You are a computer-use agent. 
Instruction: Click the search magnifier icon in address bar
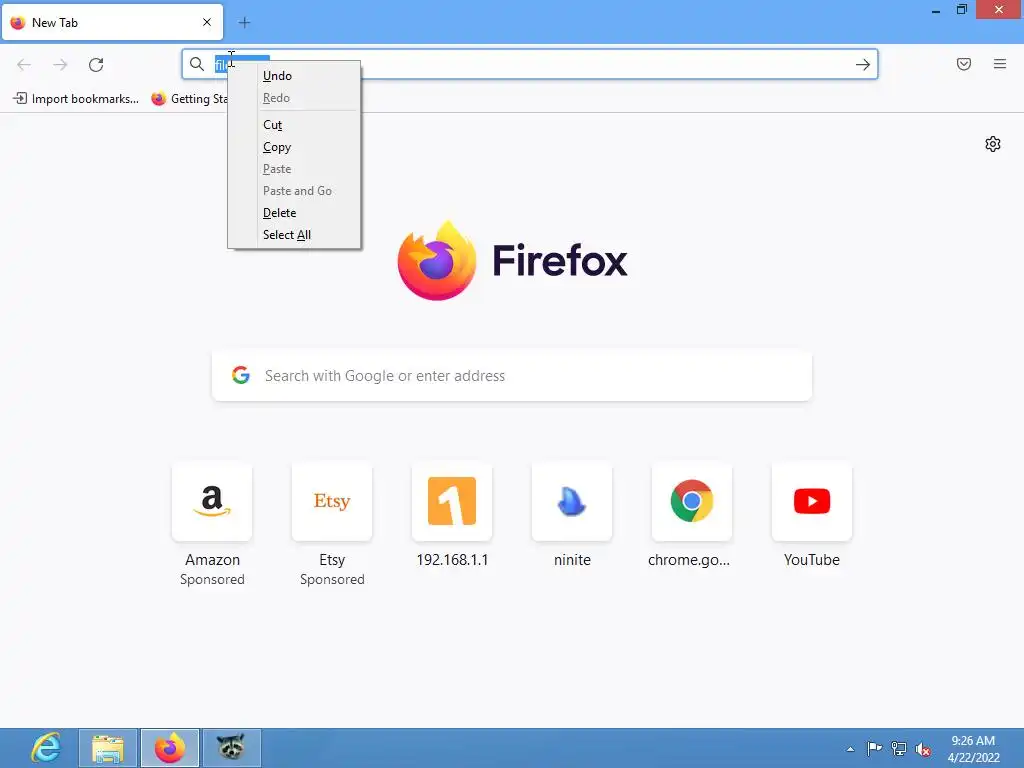(197, 64)
